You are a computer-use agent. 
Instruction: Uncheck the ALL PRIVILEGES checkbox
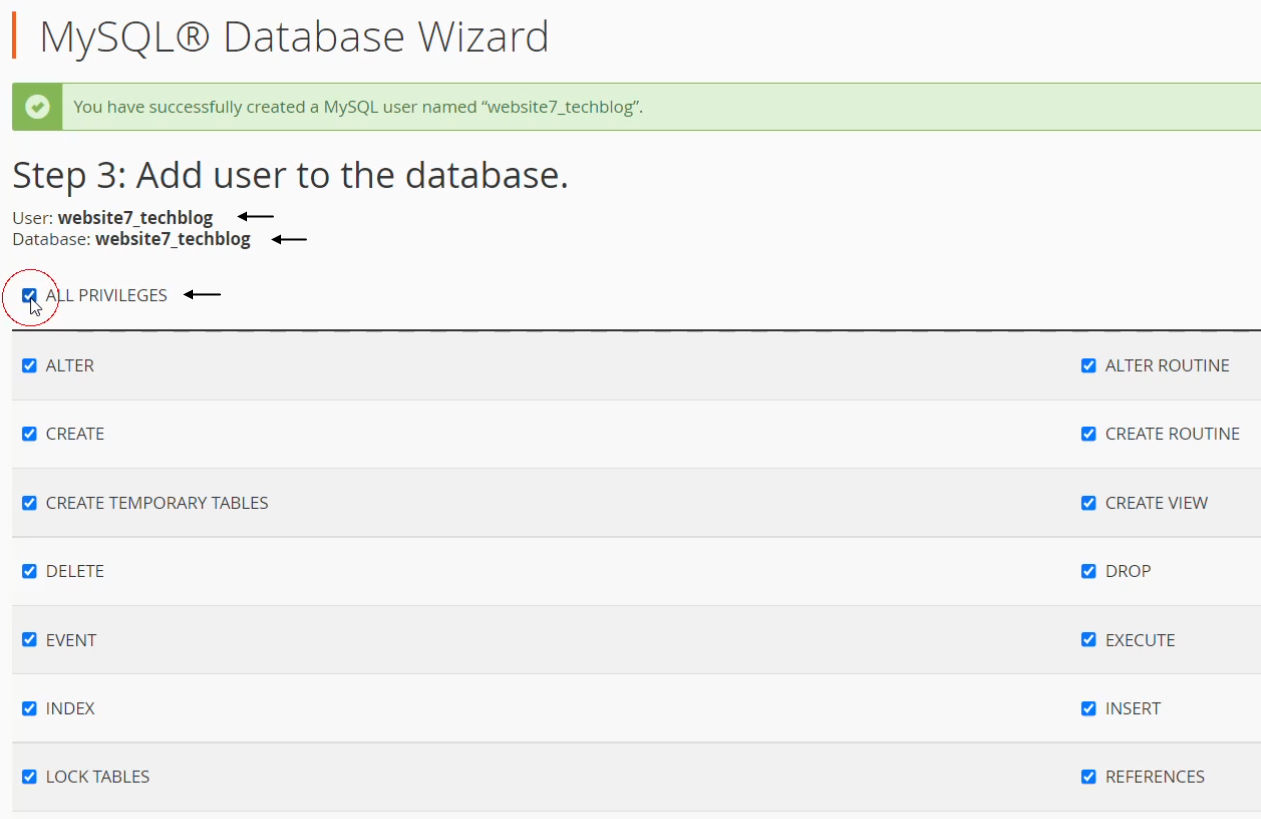click(29, 295)
